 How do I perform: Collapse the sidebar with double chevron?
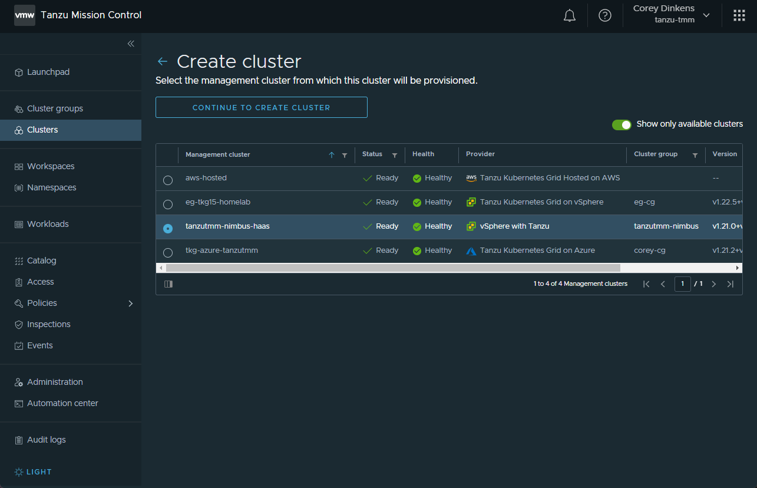coord(131,43)
